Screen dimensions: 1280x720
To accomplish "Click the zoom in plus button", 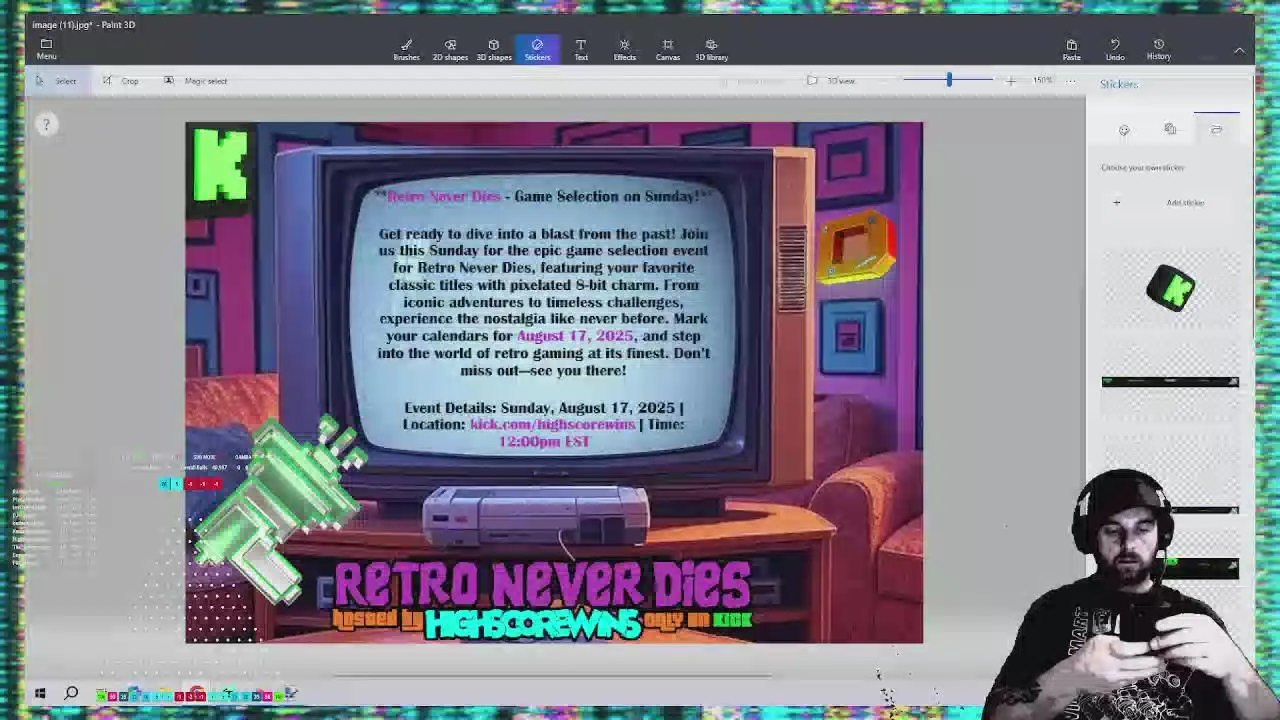I will (1010, 81).
